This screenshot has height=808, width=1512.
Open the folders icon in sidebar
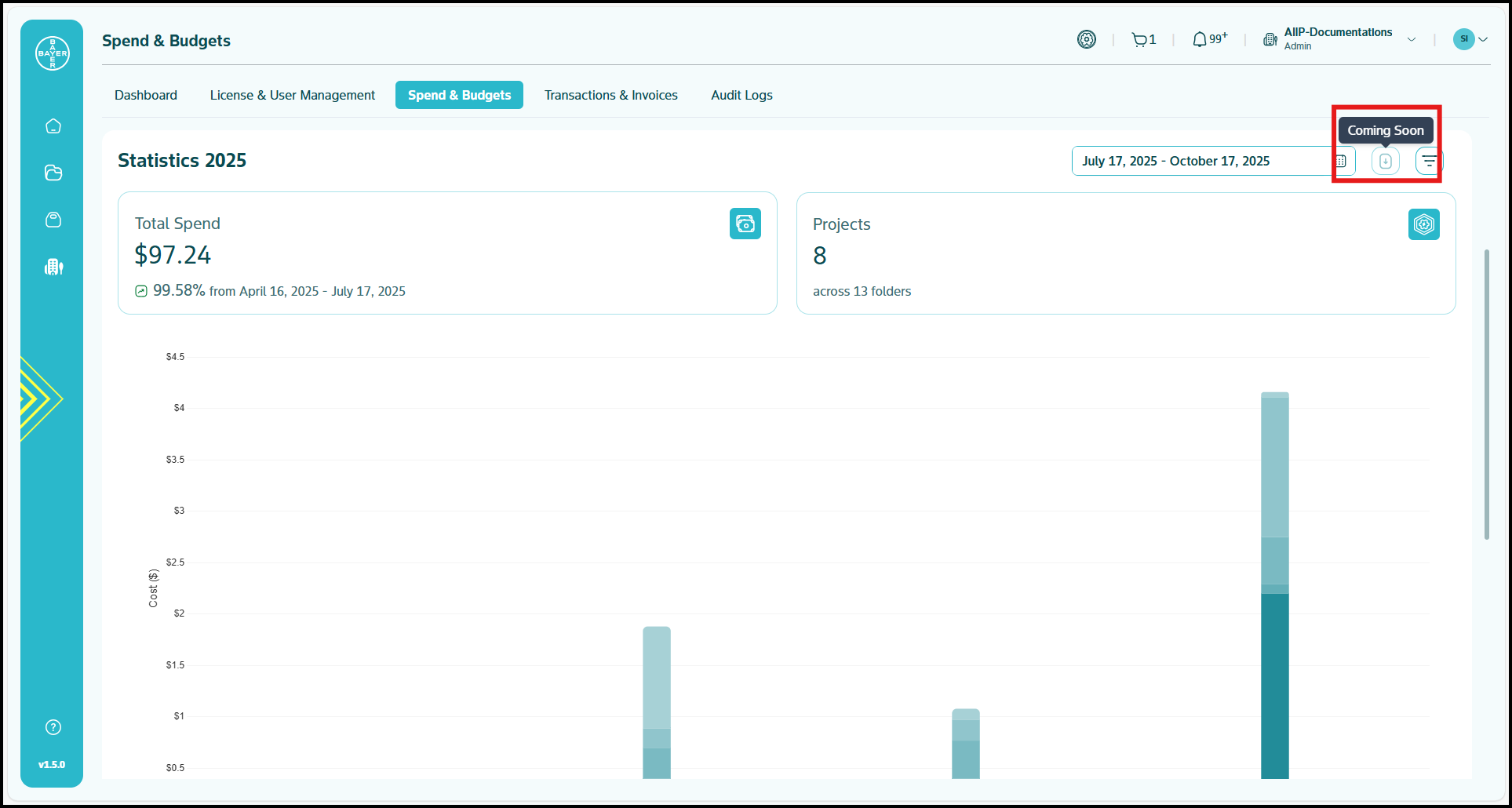[x=53, y=173]
